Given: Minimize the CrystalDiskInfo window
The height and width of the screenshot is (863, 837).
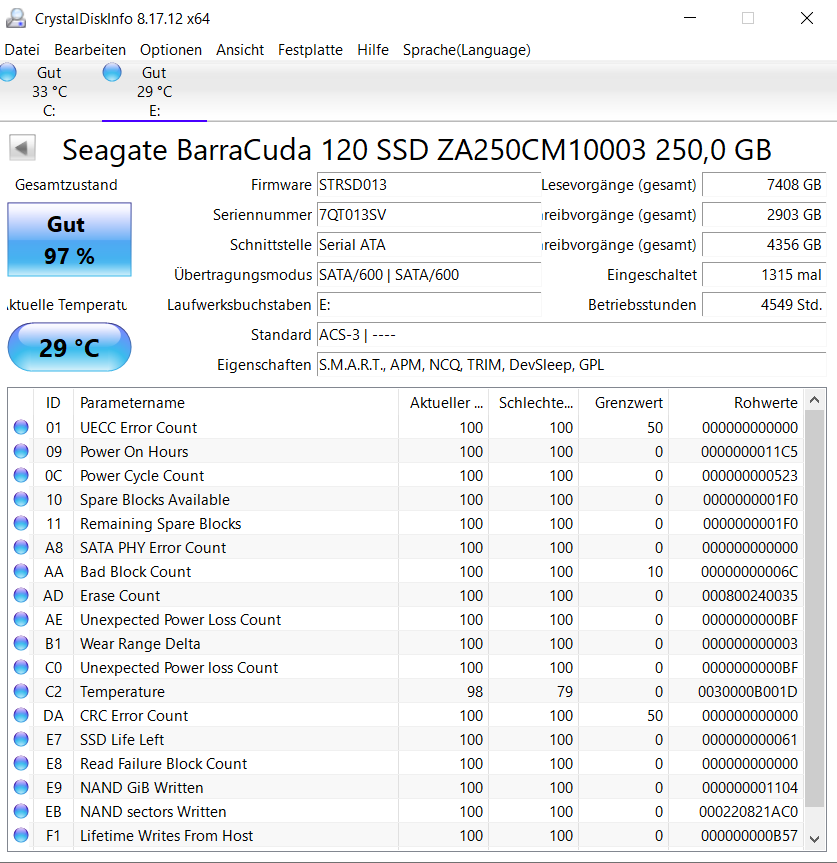Looking at the screenshot, I should pos(690,18).
